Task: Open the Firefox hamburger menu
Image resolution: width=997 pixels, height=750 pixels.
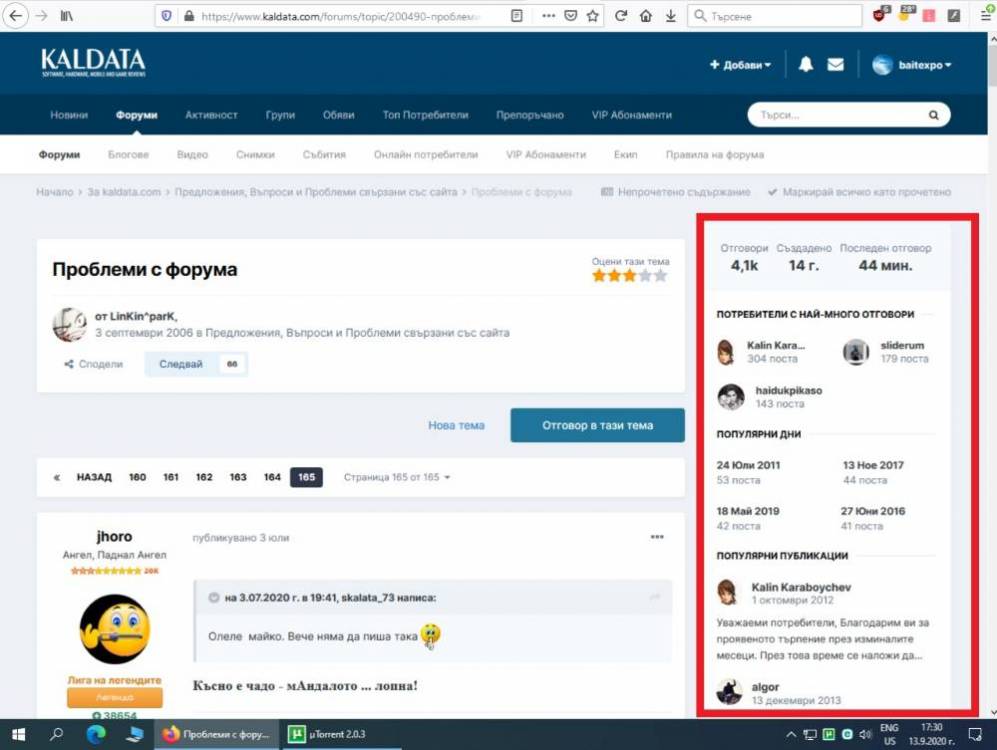Action: (985, 16)
